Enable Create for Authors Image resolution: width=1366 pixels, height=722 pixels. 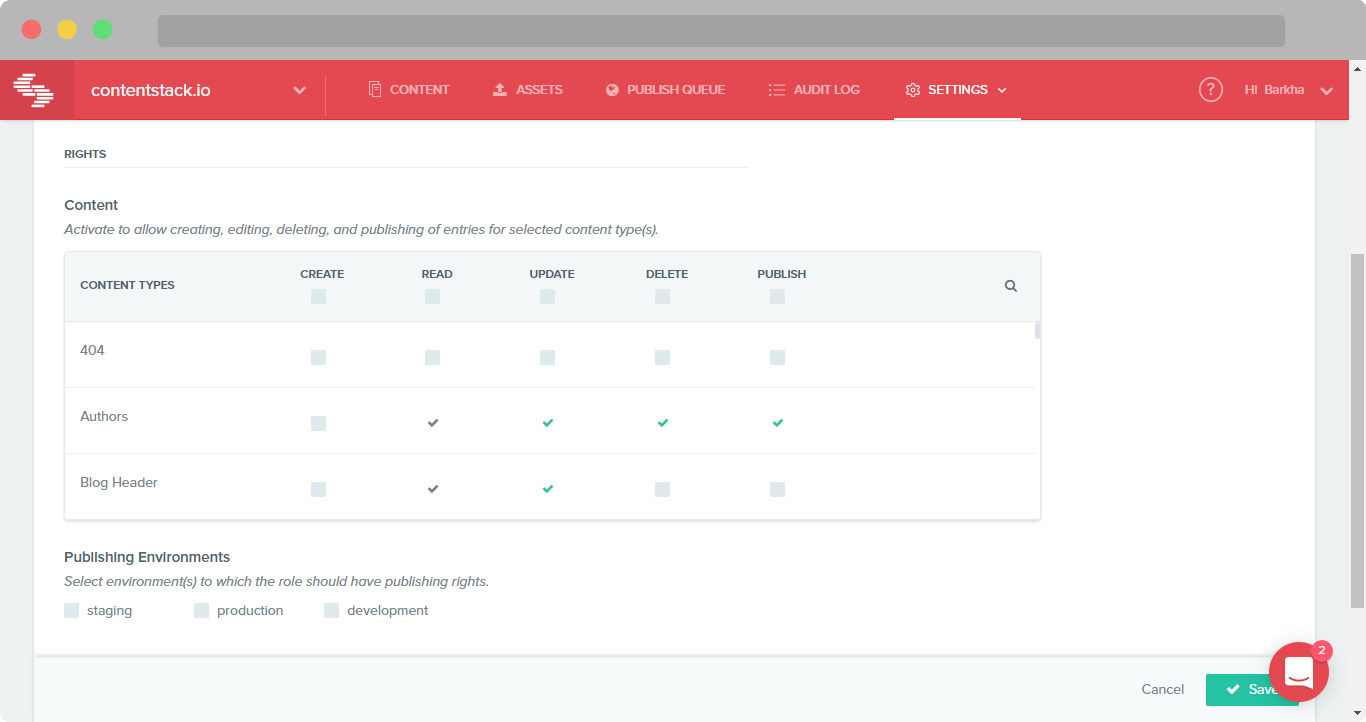(x=318, y=423)
